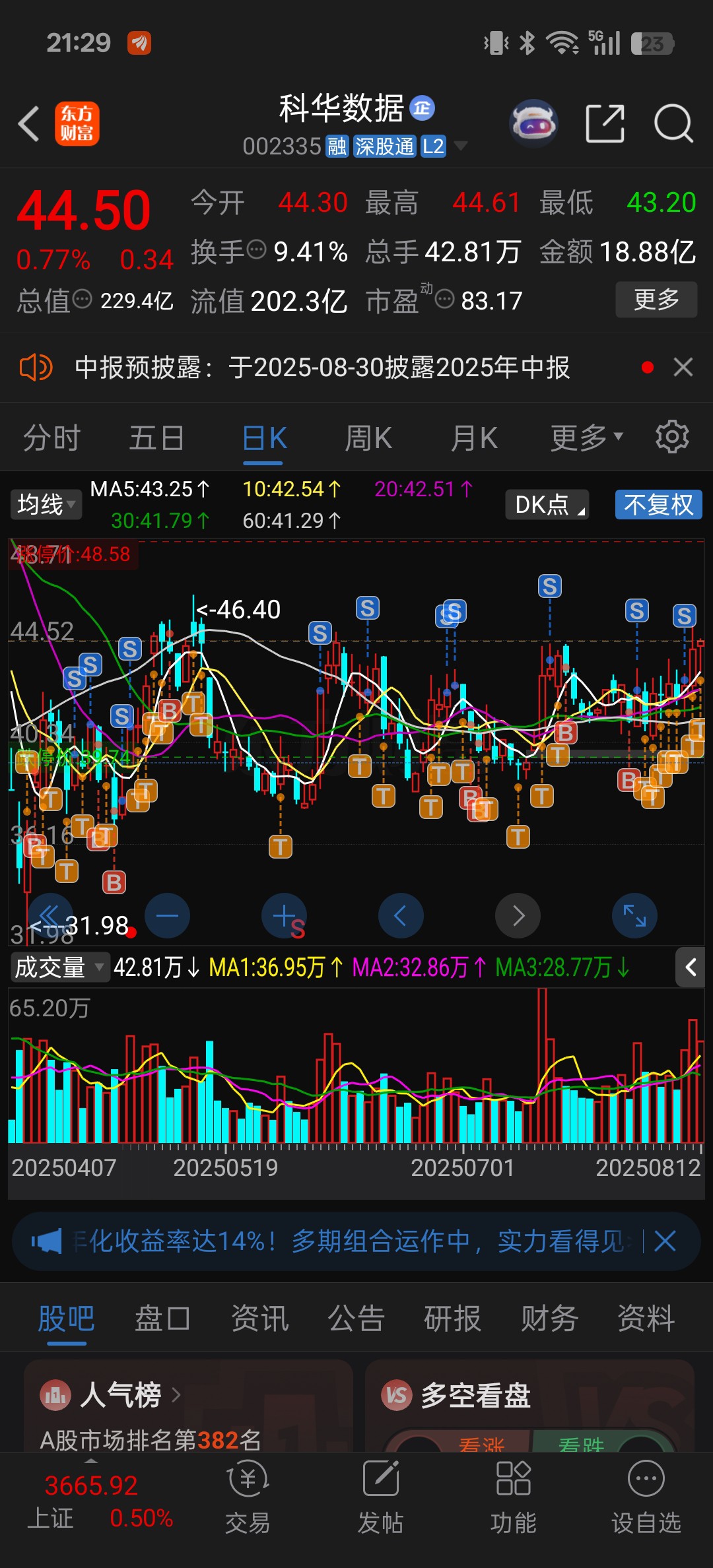Expand chart to fullscreen
Viewport: 713px width, 1568px height.
point(634,915)
